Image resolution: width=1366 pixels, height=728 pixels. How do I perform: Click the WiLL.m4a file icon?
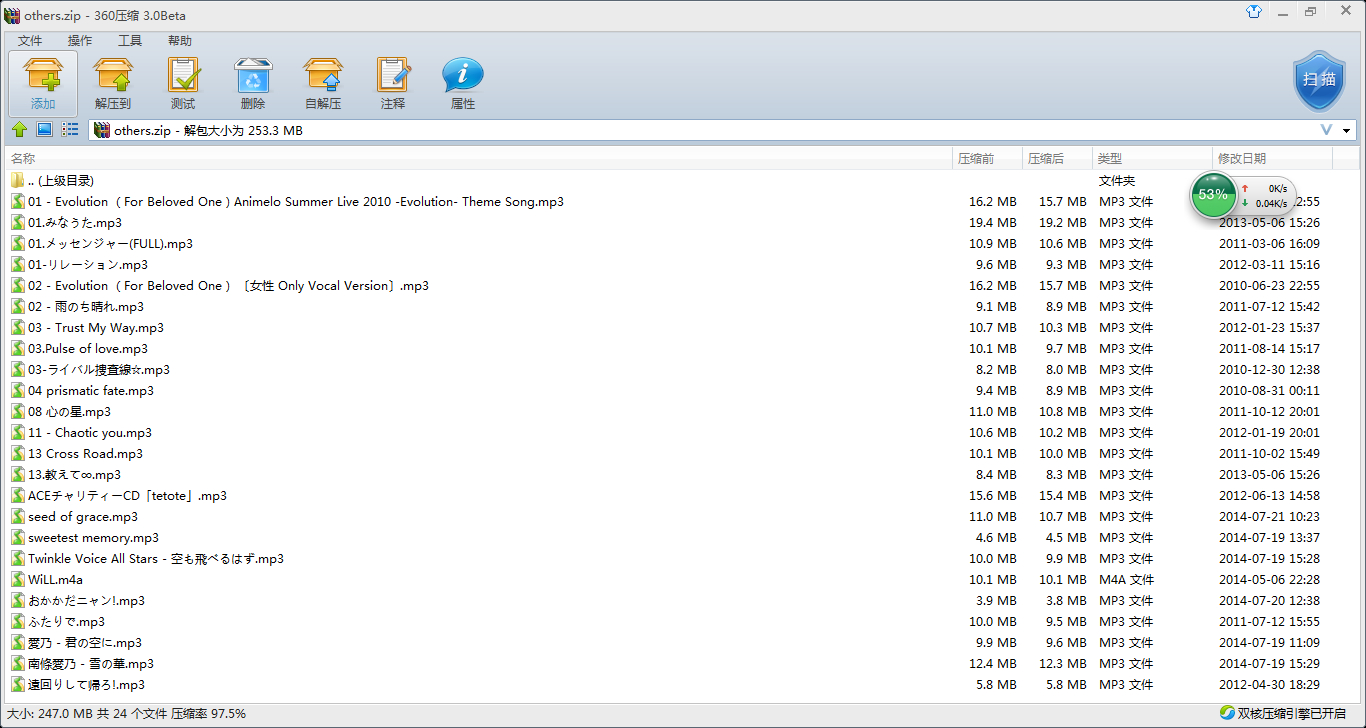point(18,580)
